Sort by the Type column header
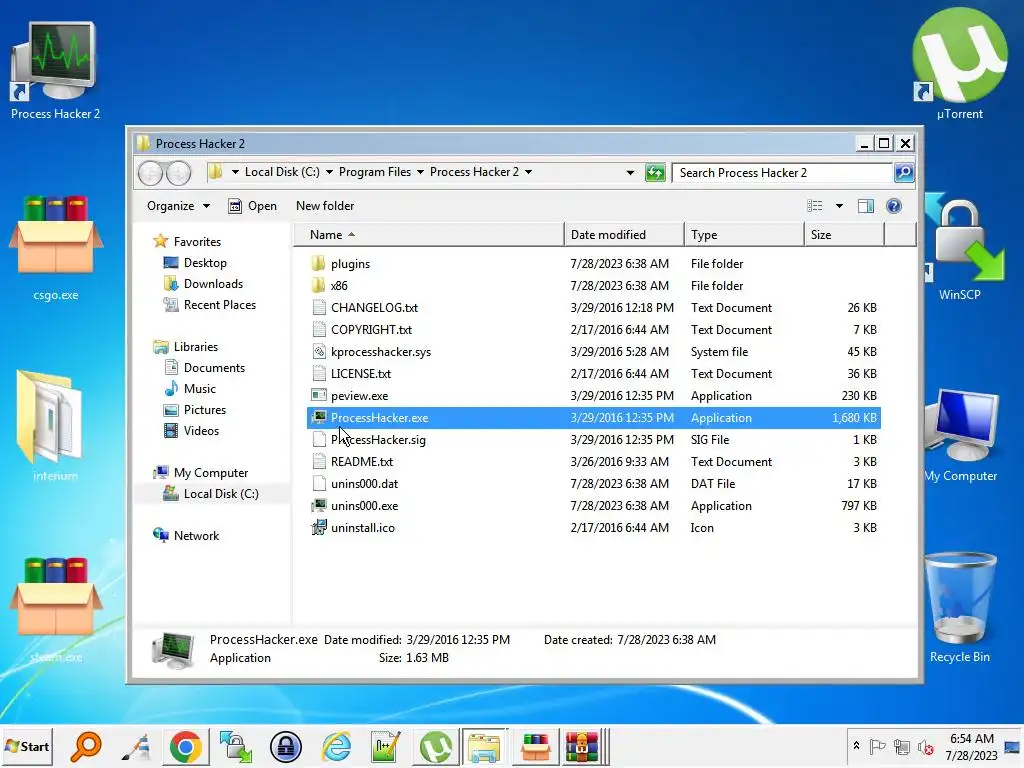The height and width of the screenshot is (768, 1024). pyautogui.click(x=744, y=235)
